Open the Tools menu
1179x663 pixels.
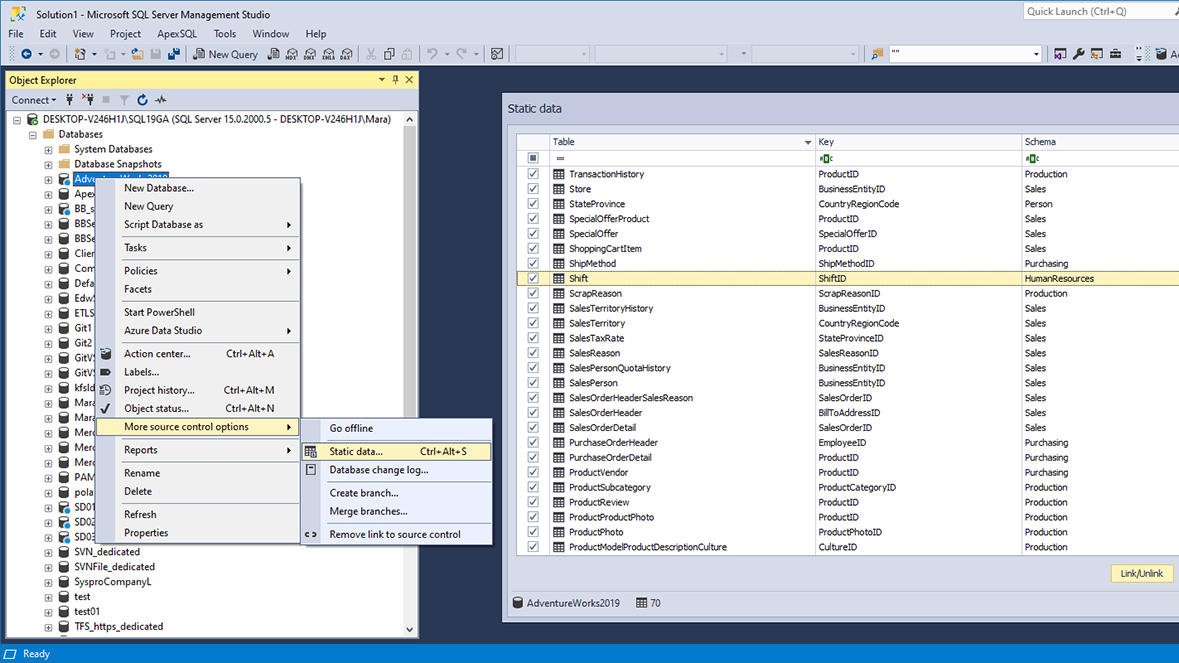click(224, 34)
